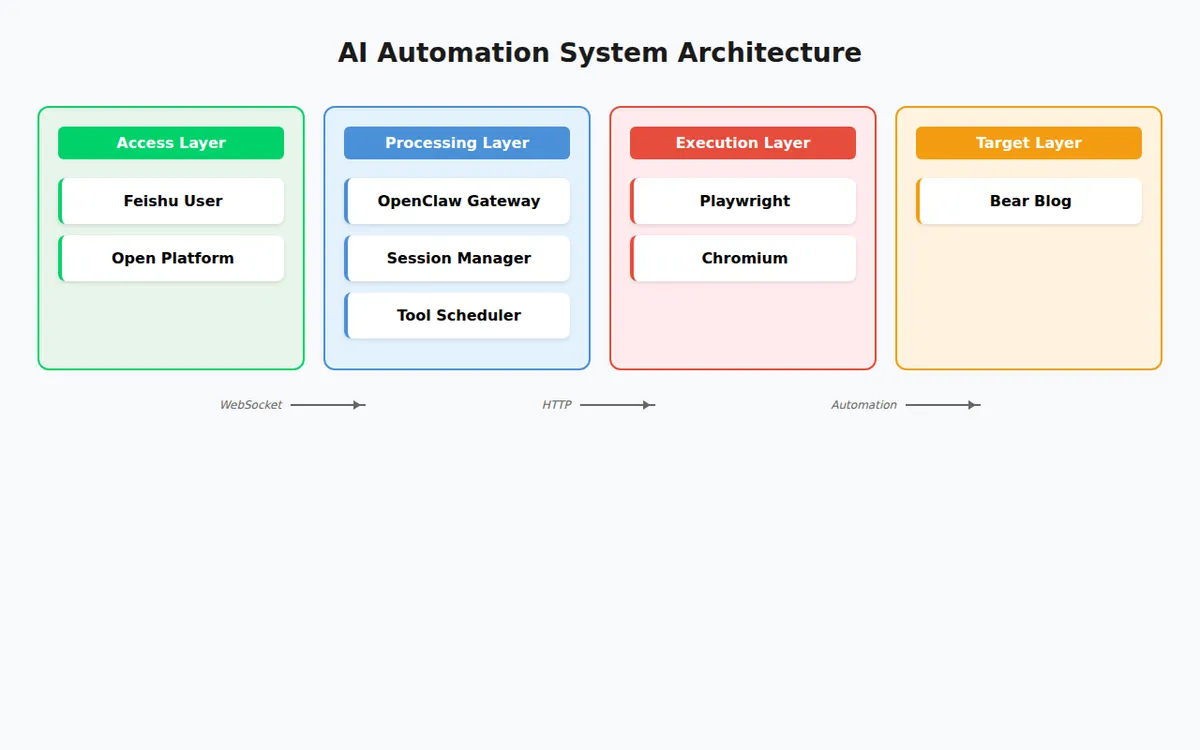This screenshot has height=750, width=1200.
Task: Click empty area inside Target Layer panel
Action: (1029, 300)
